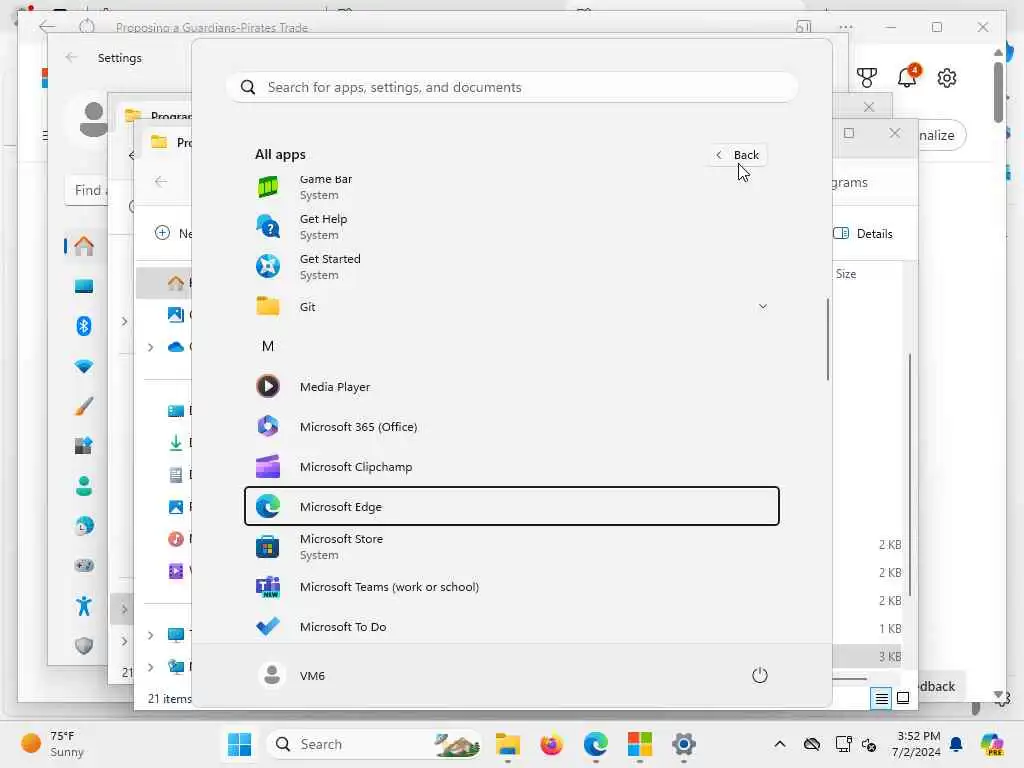Viewport: 1024px width, 768px height.
Task: Open Bluetooth & devices in Settings
Action: [84, 325]
